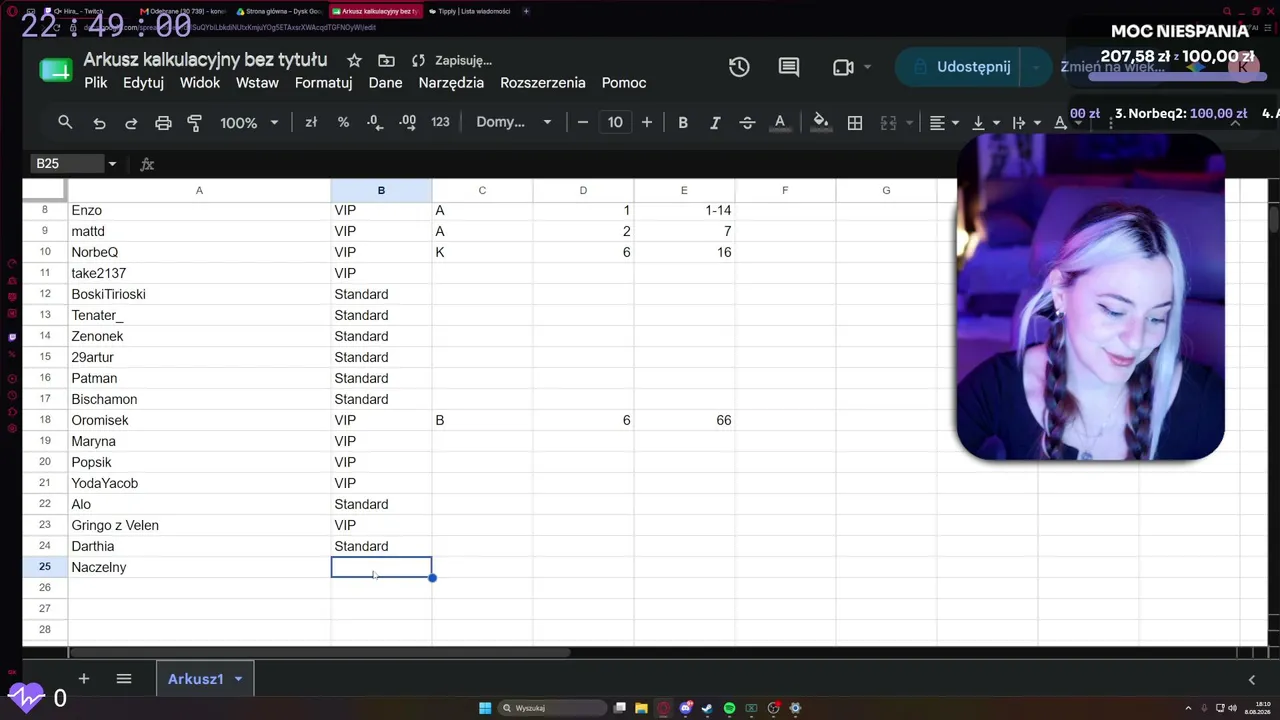The height and width of the screenshot is (720, 1280).
Task: Select cell containing 'Gringo z Velen'
Action: tap(199, 525)
